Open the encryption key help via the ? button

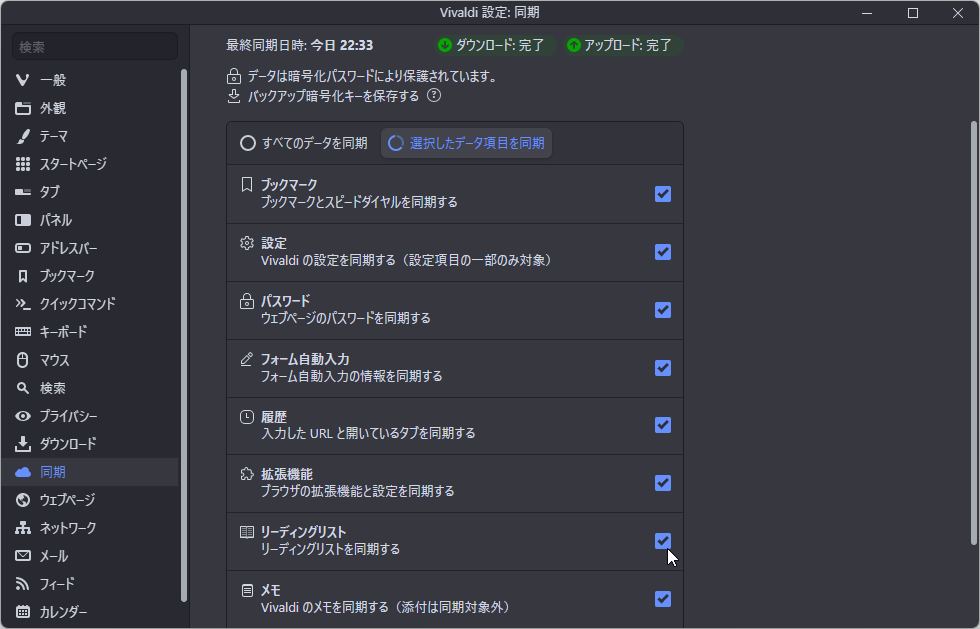point(434,96)
